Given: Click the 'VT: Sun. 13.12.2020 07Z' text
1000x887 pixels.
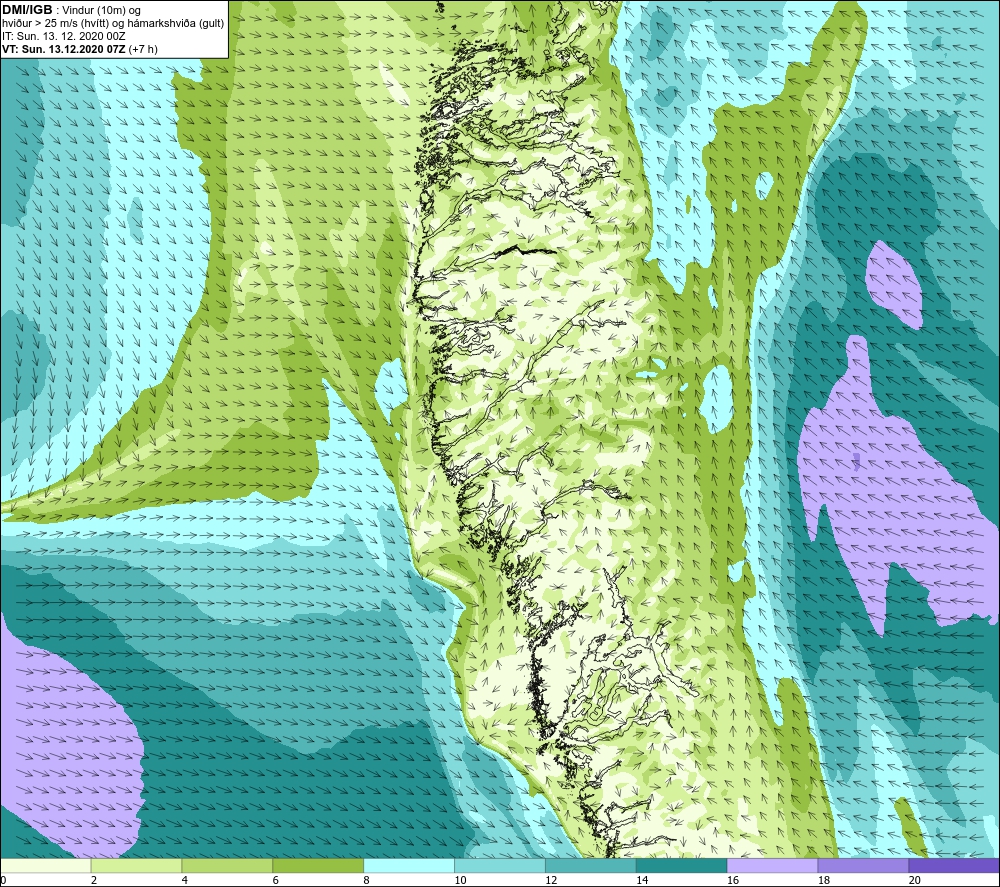Looking at the screenshot, I should click(64, 49).
